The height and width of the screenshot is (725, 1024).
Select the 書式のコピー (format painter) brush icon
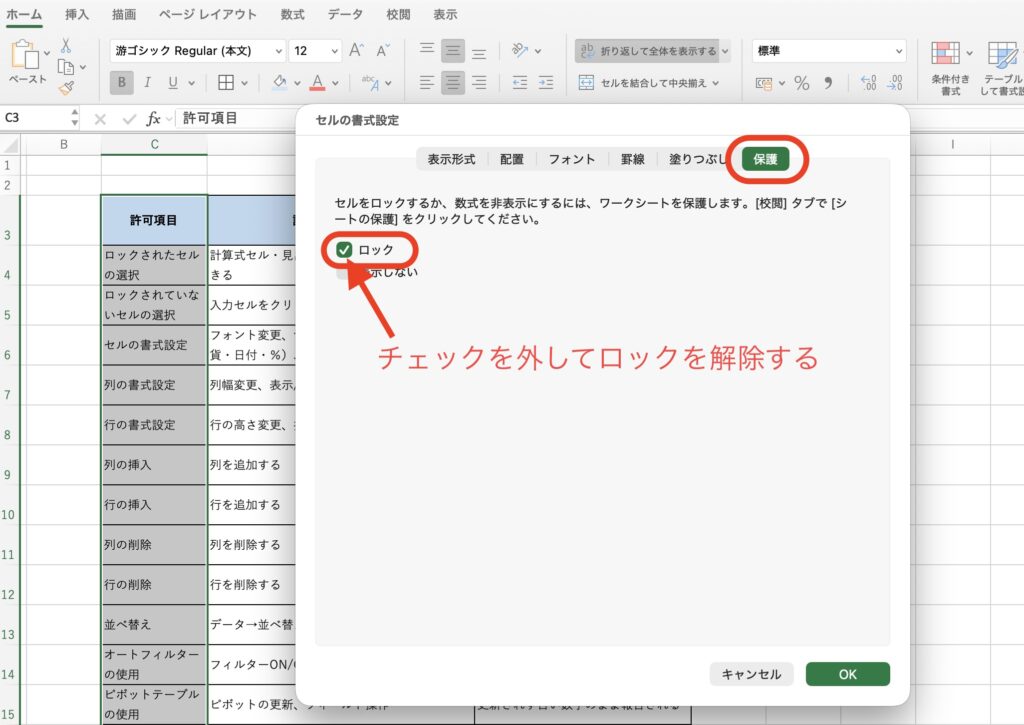tap(67, 88)
